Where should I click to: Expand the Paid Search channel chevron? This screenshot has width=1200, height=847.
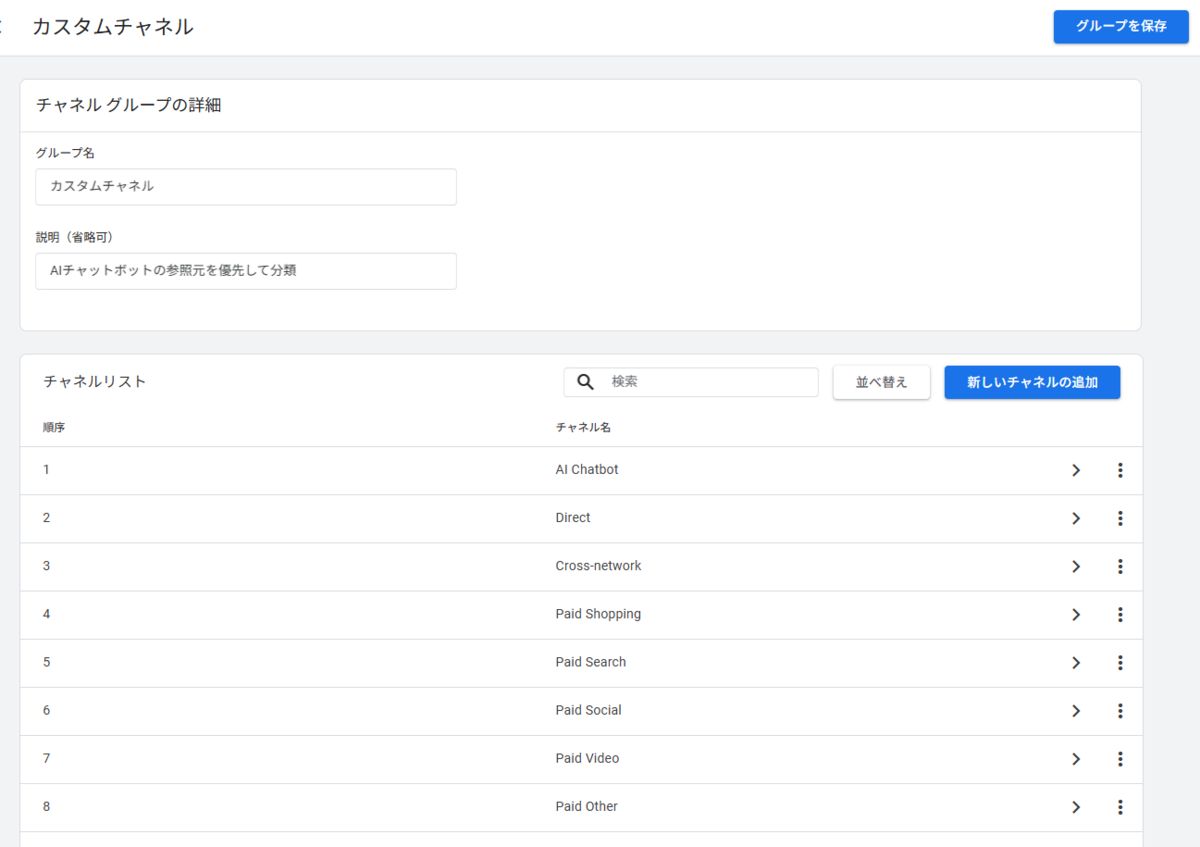pyautogui.click(x=1076, y=662)
